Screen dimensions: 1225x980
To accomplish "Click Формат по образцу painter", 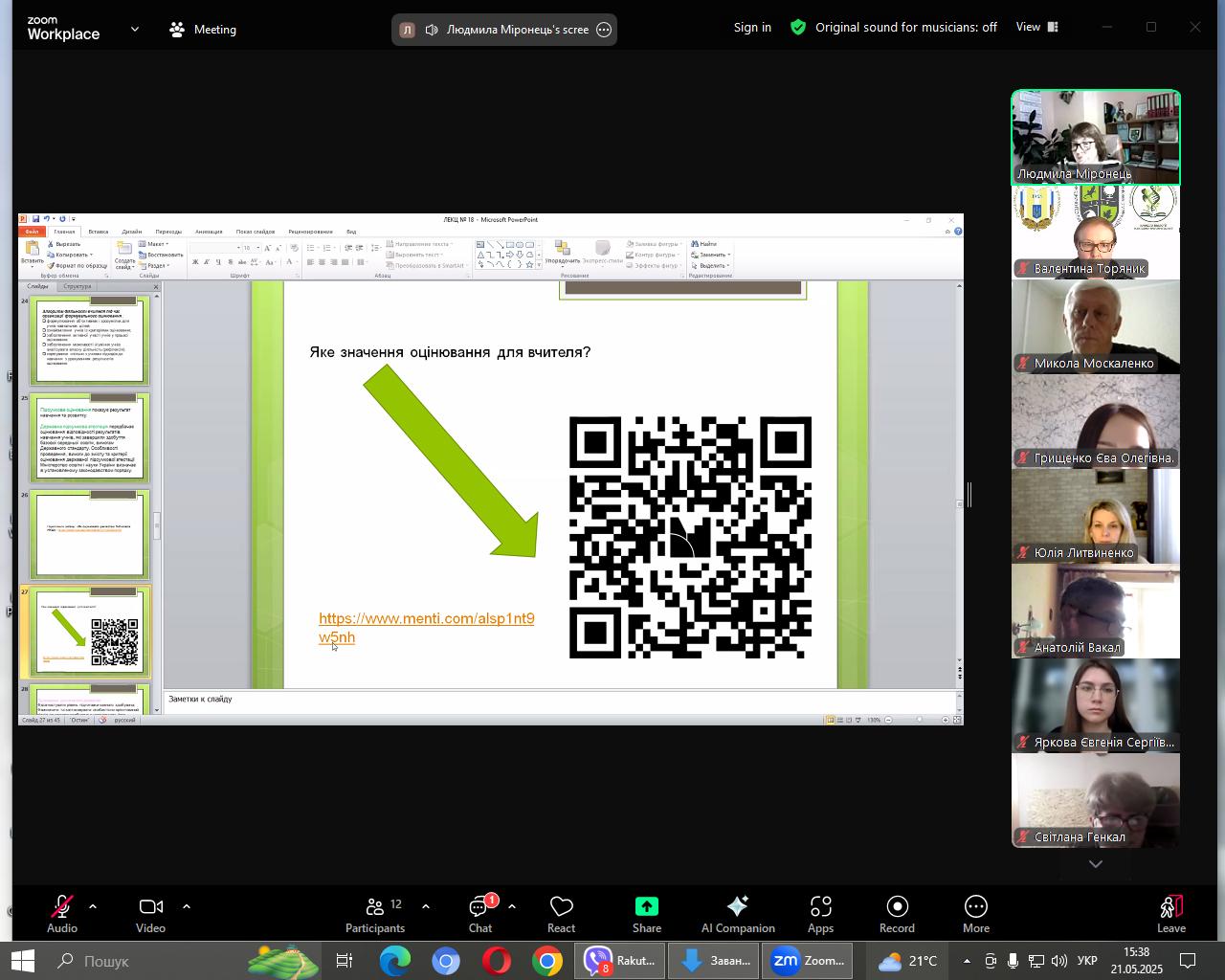I will (78, 266).
